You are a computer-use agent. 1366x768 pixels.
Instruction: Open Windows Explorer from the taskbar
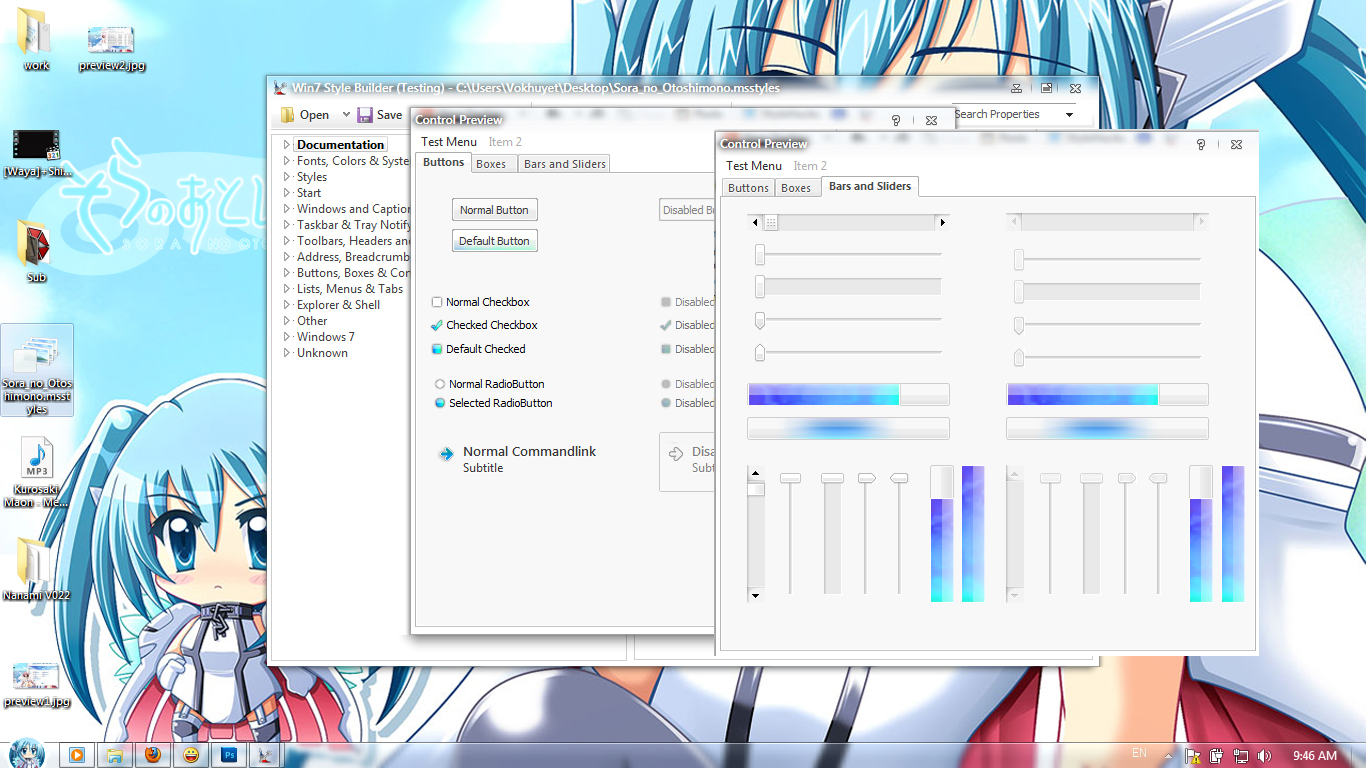tap(115, 755)
